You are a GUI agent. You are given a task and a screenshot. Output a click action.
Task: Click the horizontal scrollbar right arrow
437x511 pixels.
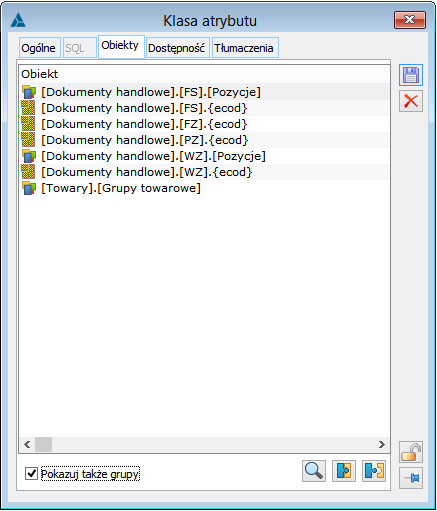pos(382,444)
